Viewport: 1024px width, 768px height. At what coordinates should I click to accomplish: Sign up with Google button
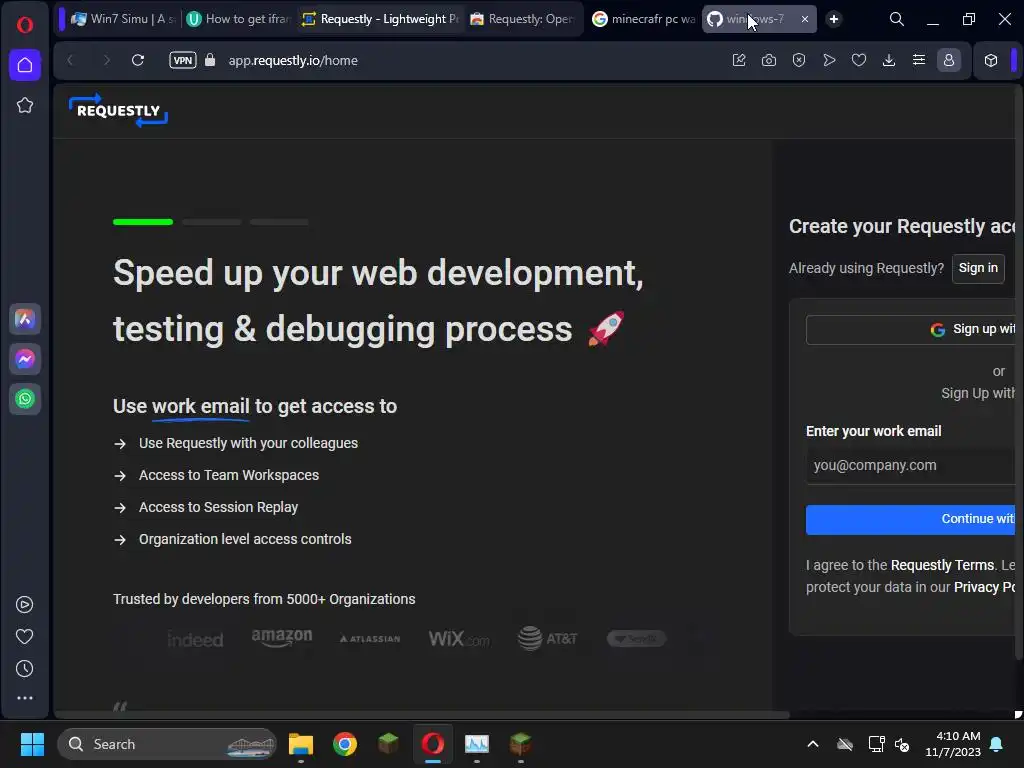pyautogui.click(x=910, y=330)
